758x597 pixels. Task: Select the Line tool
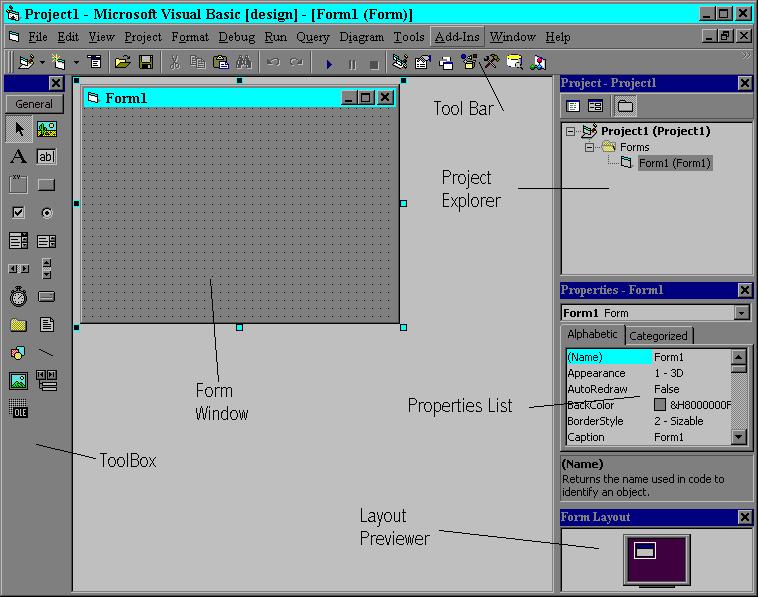(47, 353)
